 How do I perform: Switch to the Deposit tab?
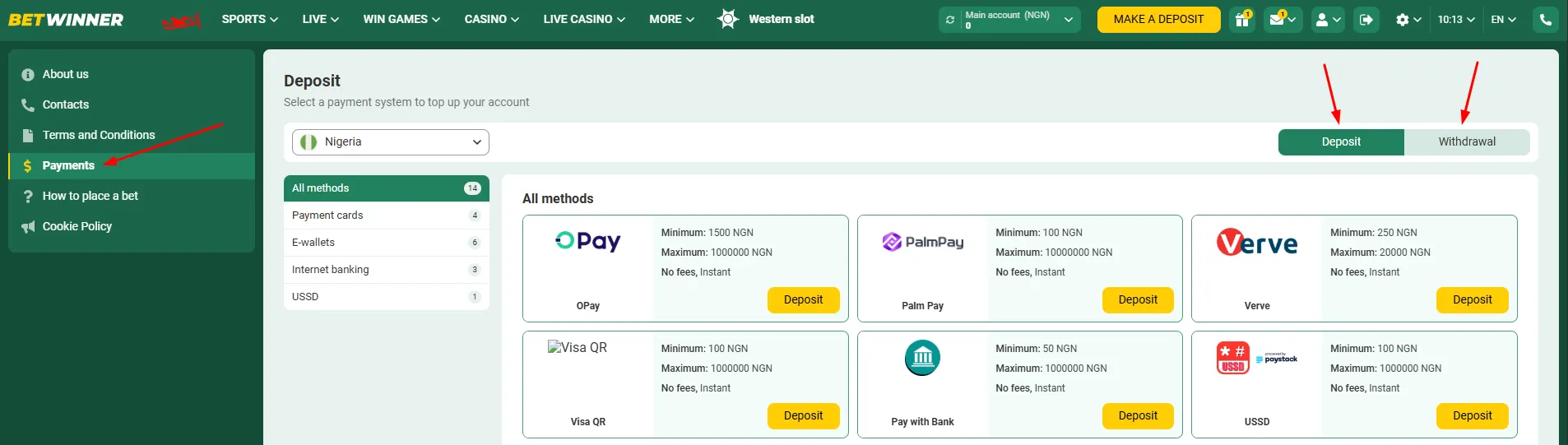[1341, 141]
